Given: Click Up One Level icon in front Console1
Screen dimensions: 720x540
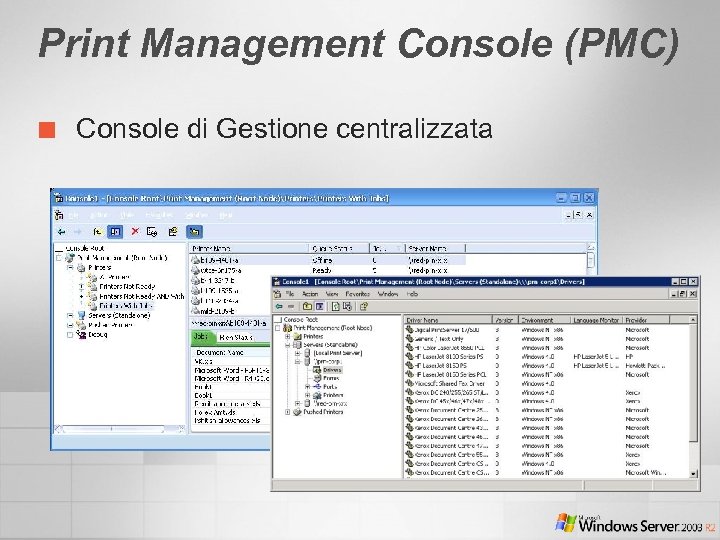Looking at the screenshot, I should (307, 306).
